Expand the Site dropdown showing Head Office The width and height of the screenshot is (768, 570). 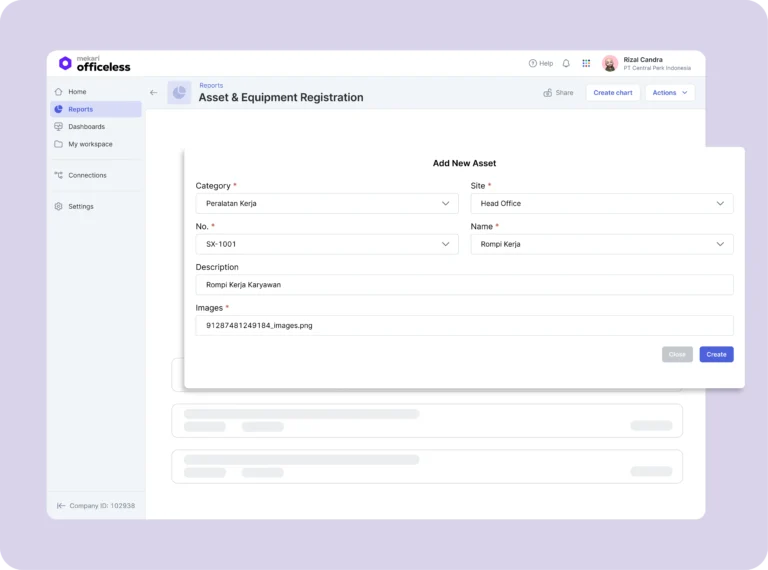coord(601,203)
